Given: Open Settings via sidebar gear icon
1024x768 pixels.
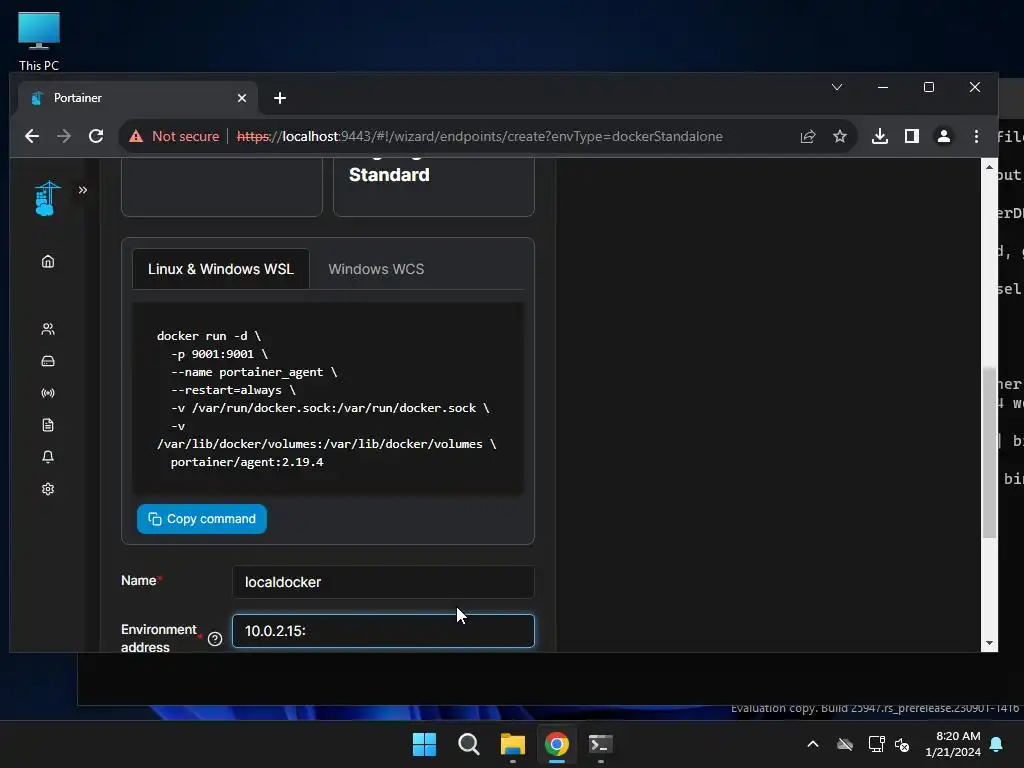Looking at the screenshot, I should (48, 489).
